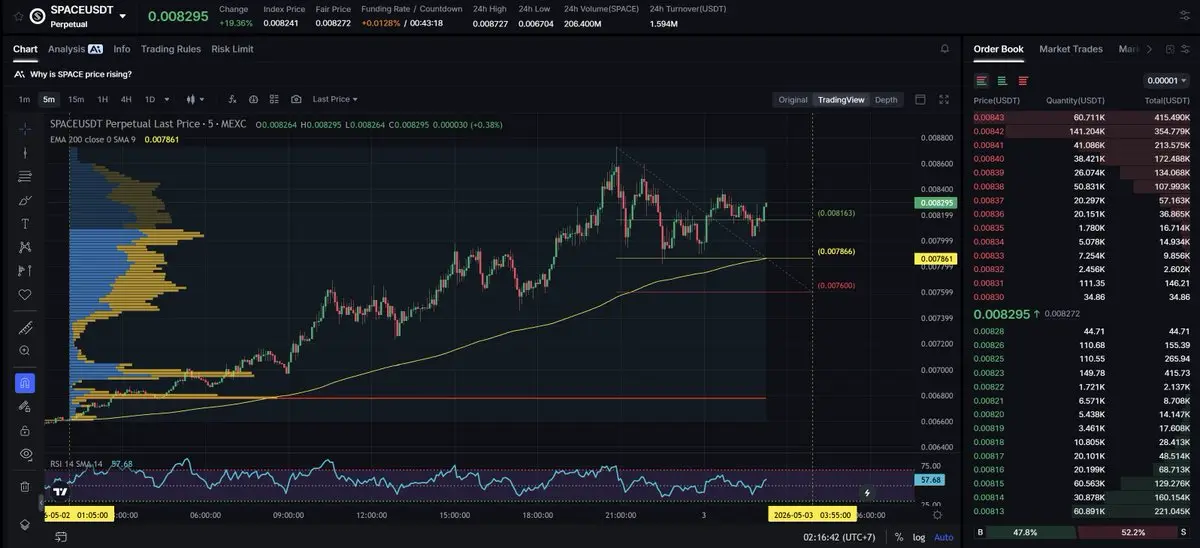1200x548 pixels.
Task: Select the Fibonacci lines tool
Action: coord(25,176)
